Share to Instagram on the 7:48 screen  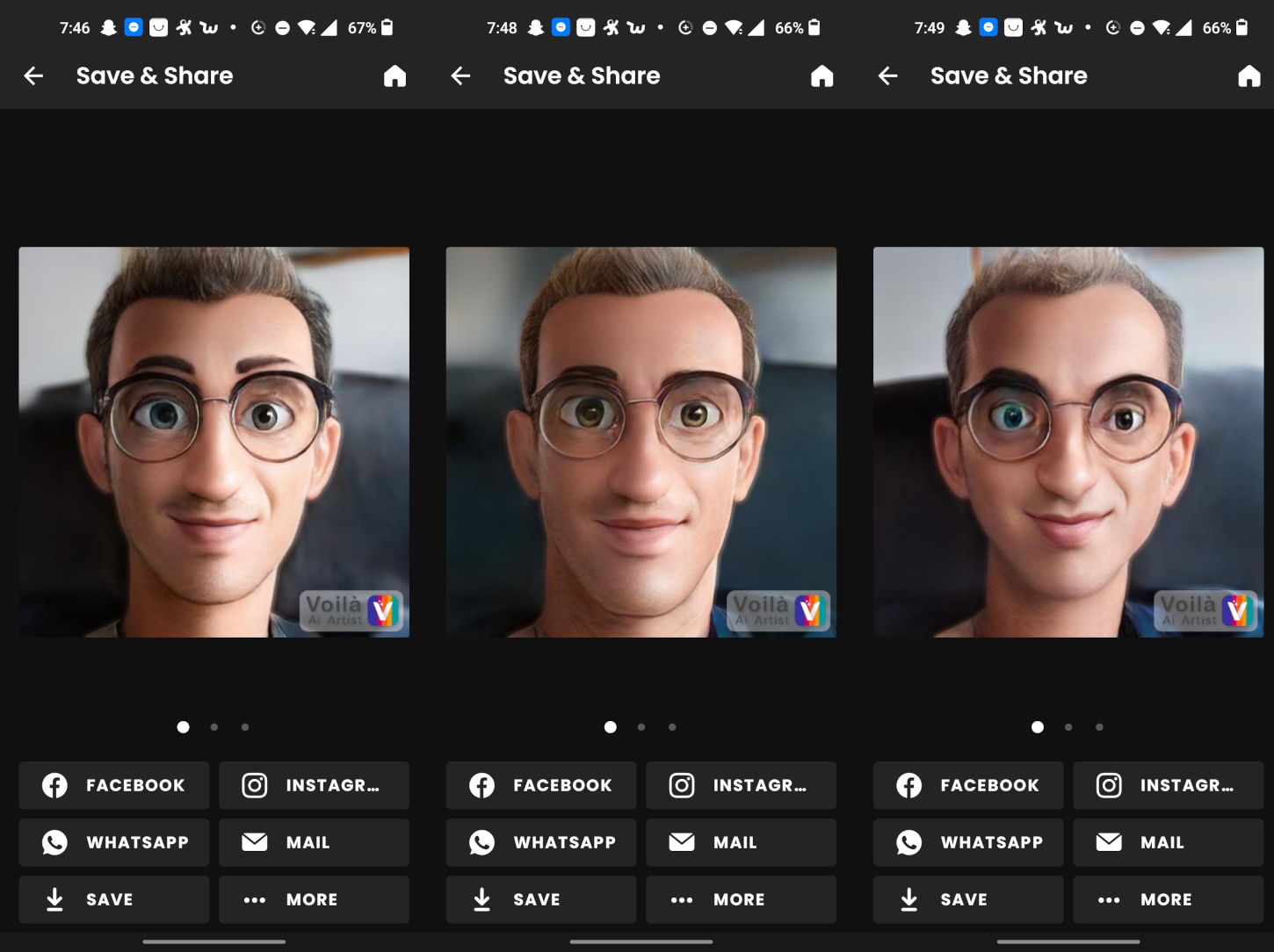pyautogui.click(x=741, y=785)
